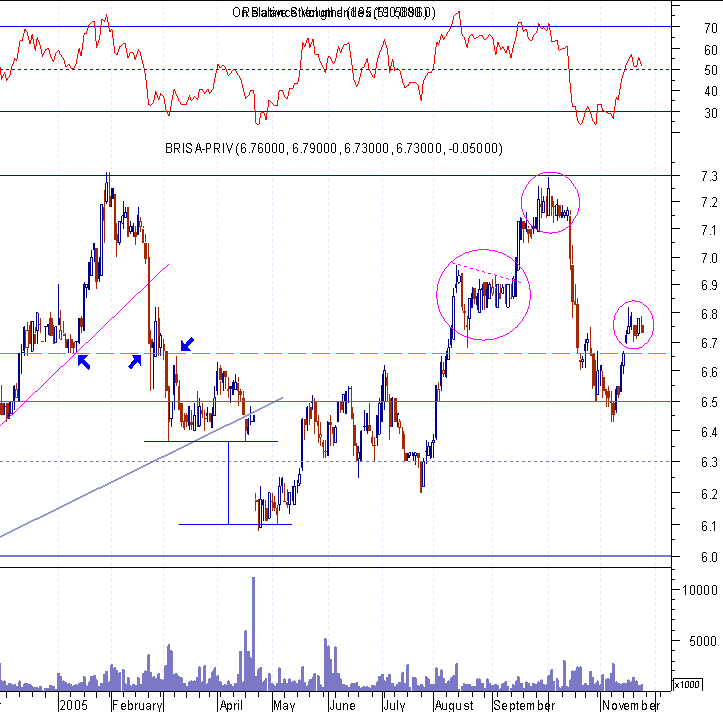723x712 pixels.
Task: Click the 2005 date axis label
Action: [x=73, y=705]
